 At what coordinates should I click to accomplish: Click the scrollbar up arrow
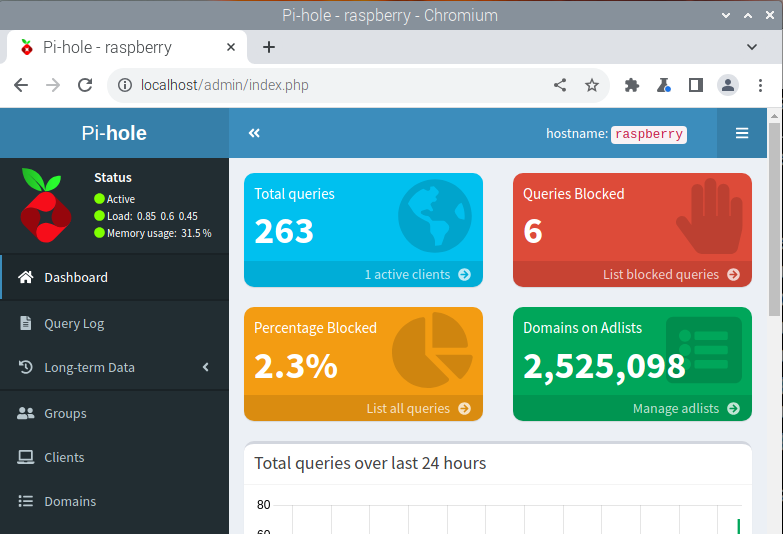pos(774,116)
